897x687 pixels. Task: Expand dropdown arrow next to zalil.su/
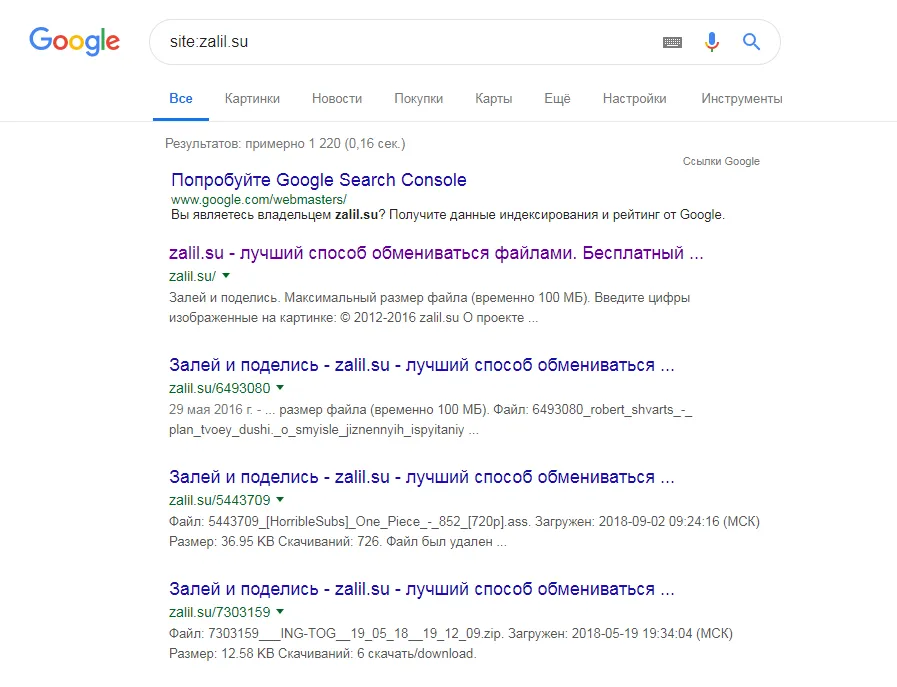pyautogui.click(x=226, y=276)
